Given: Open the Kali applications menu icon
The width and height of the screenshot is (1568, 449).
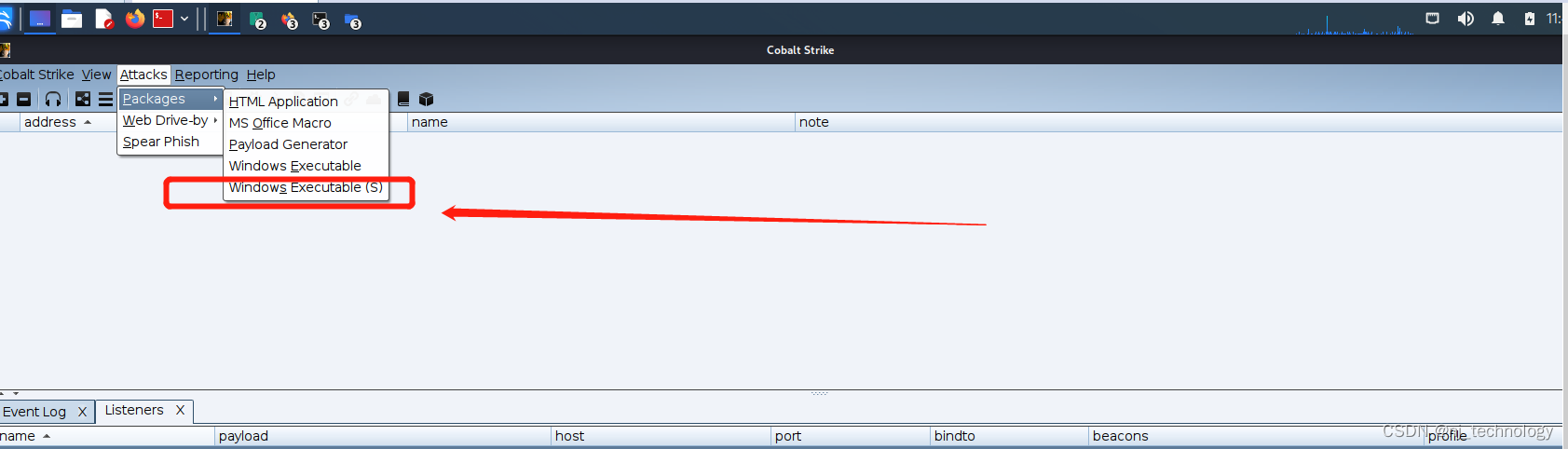Looking at the screenshot, I should 5,19.
